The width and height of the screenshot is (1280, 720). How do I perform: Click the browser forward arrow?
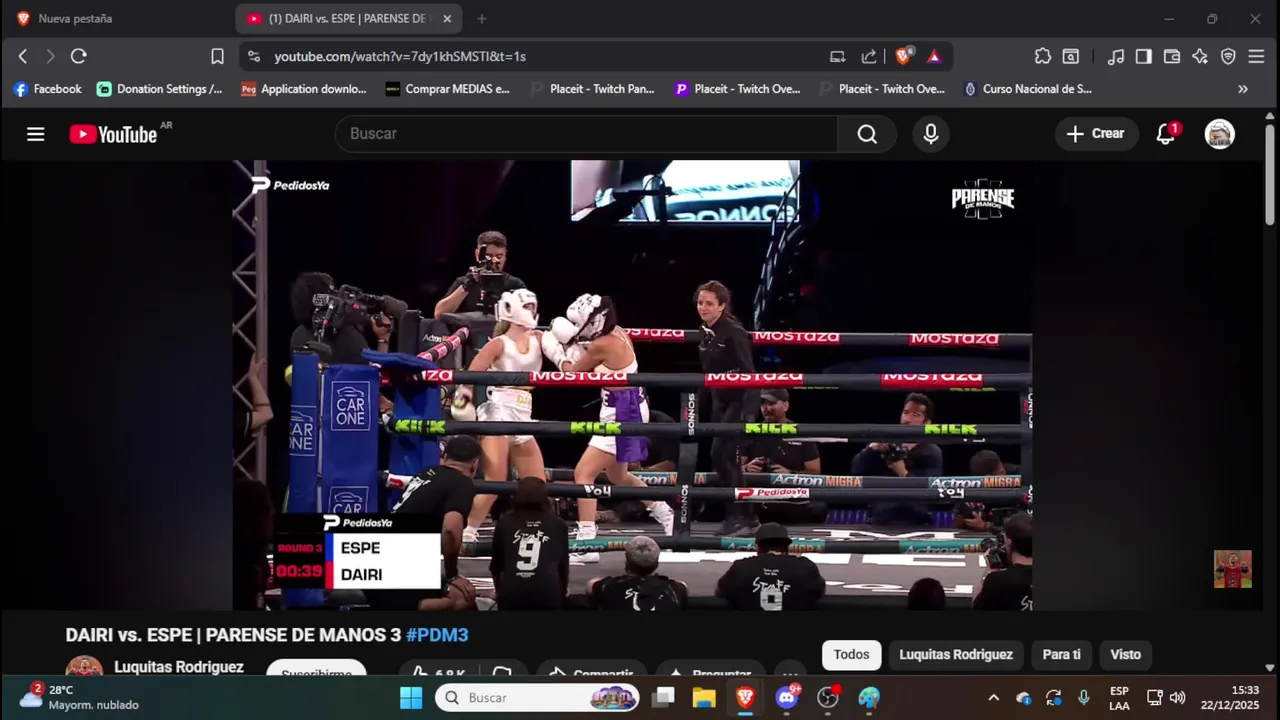point(50,56)
